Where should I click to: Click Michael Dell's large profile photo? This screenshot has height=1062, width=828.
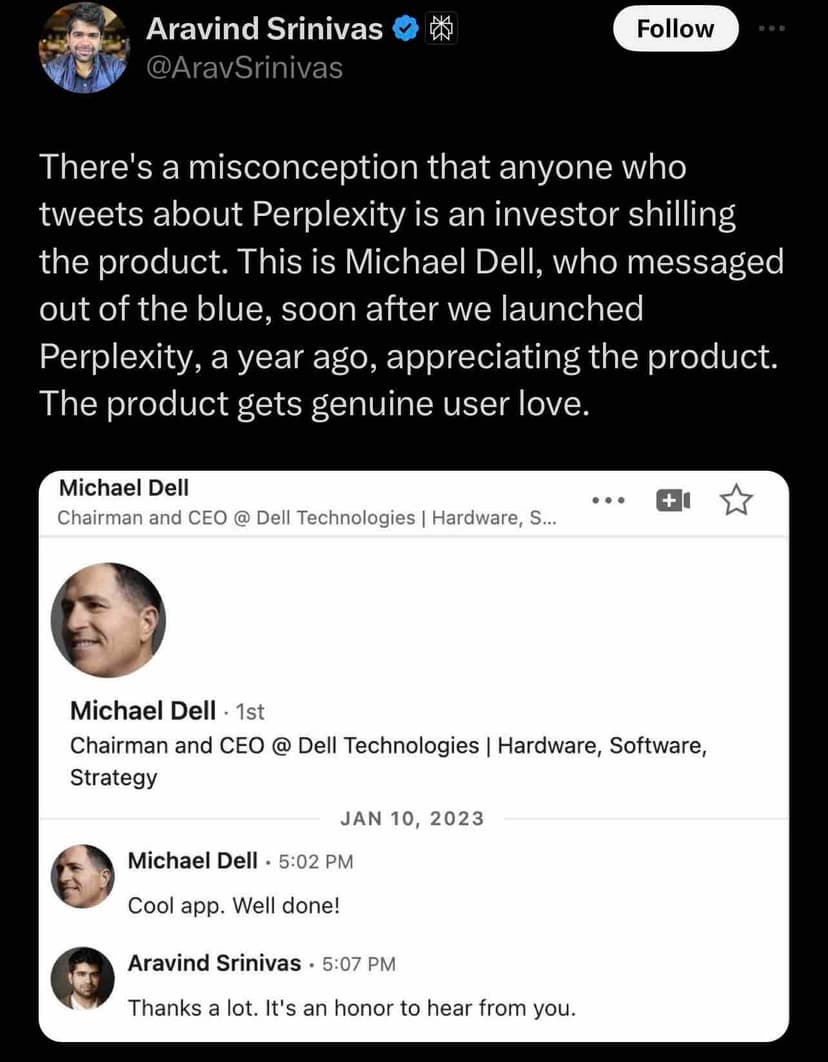pos(109,618)
